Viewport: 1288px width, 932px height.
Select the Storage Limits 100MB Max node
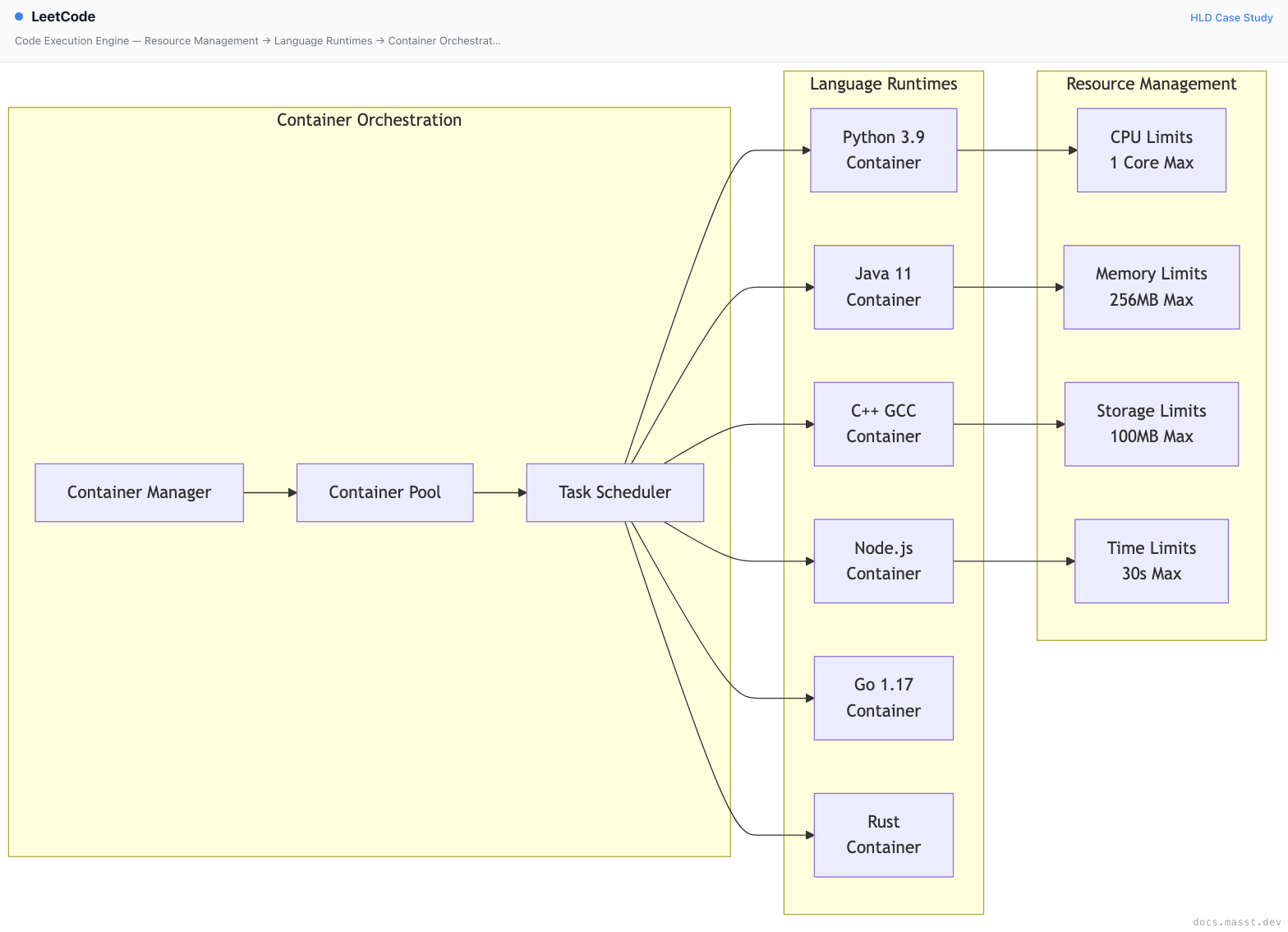pos(1152,424)
